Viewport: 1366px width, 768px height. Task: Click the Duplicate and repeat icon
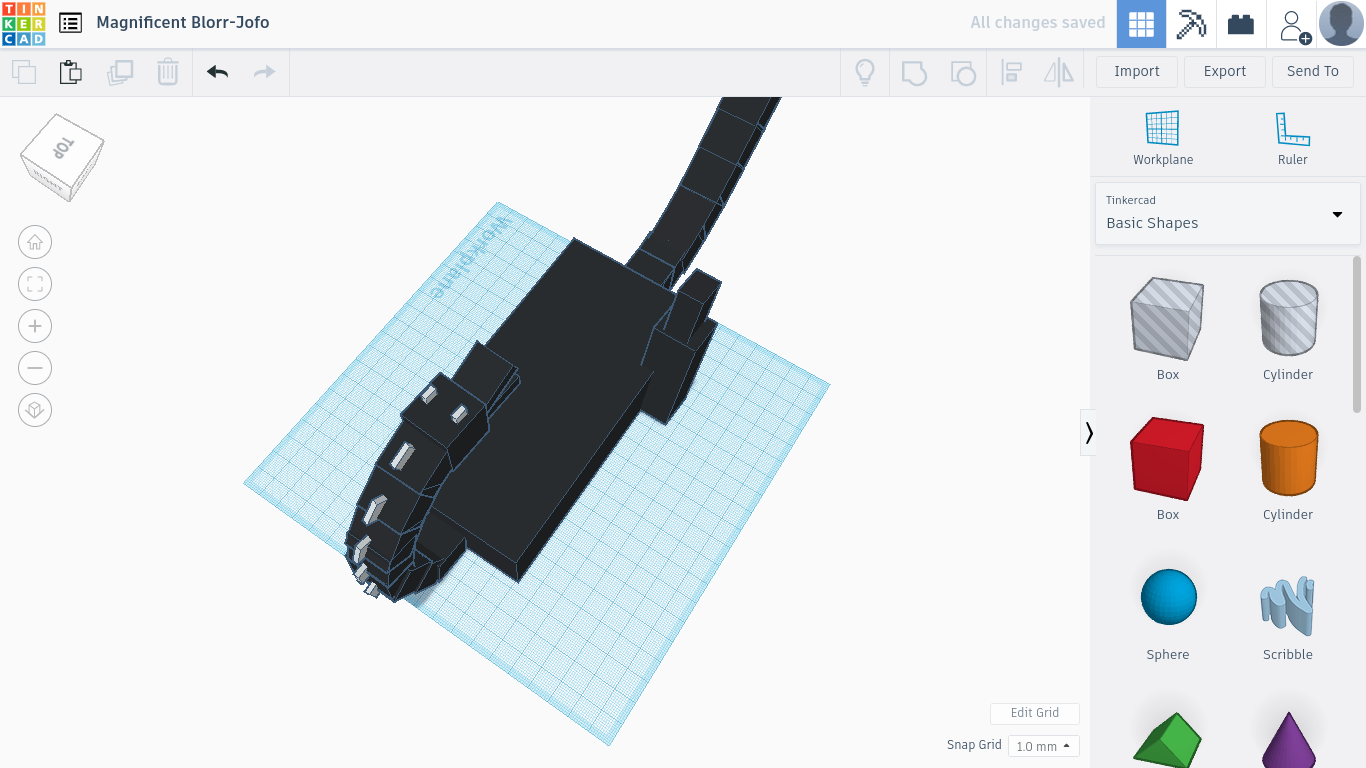point(120,72)
